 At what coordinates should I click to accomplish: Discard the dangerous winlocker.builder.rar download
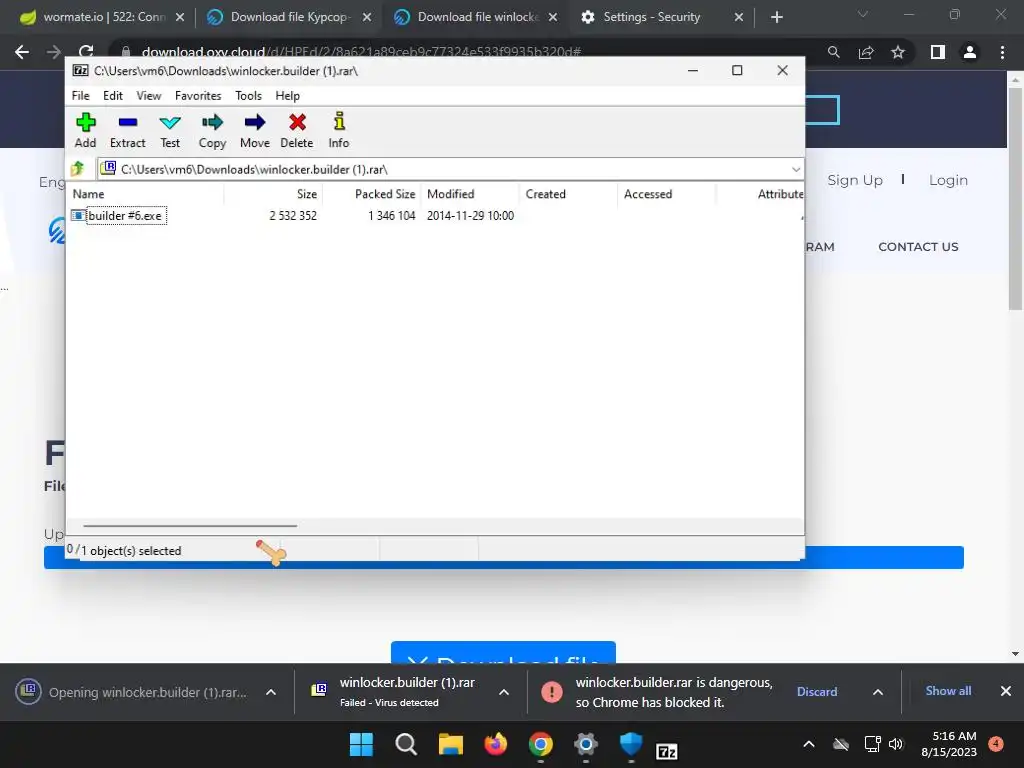pyautogui.click(x=817, y=692)
